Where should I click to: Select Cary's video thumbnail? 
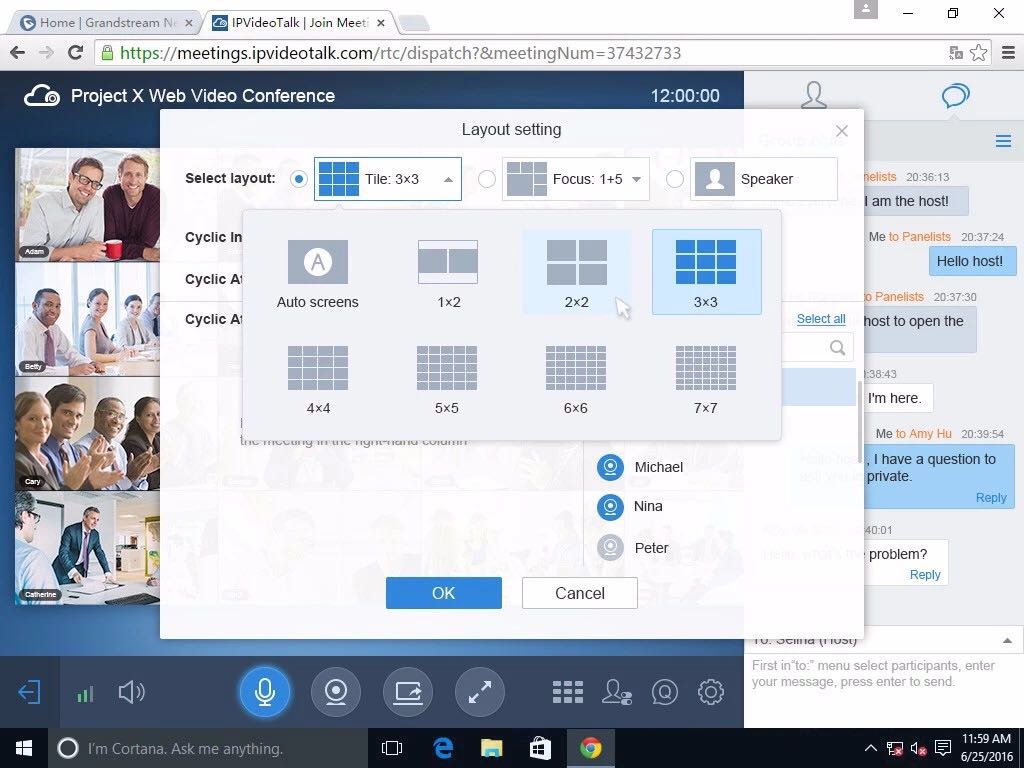coord(88,434)
